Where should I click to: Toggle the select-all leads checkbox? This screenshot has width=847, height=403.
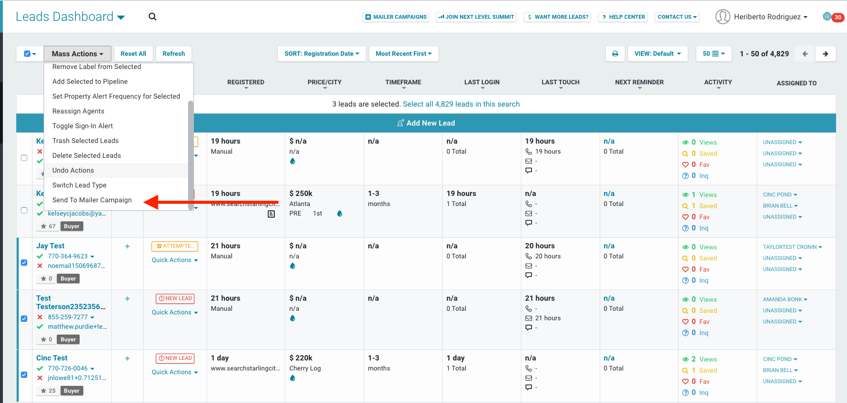[27, 54]
